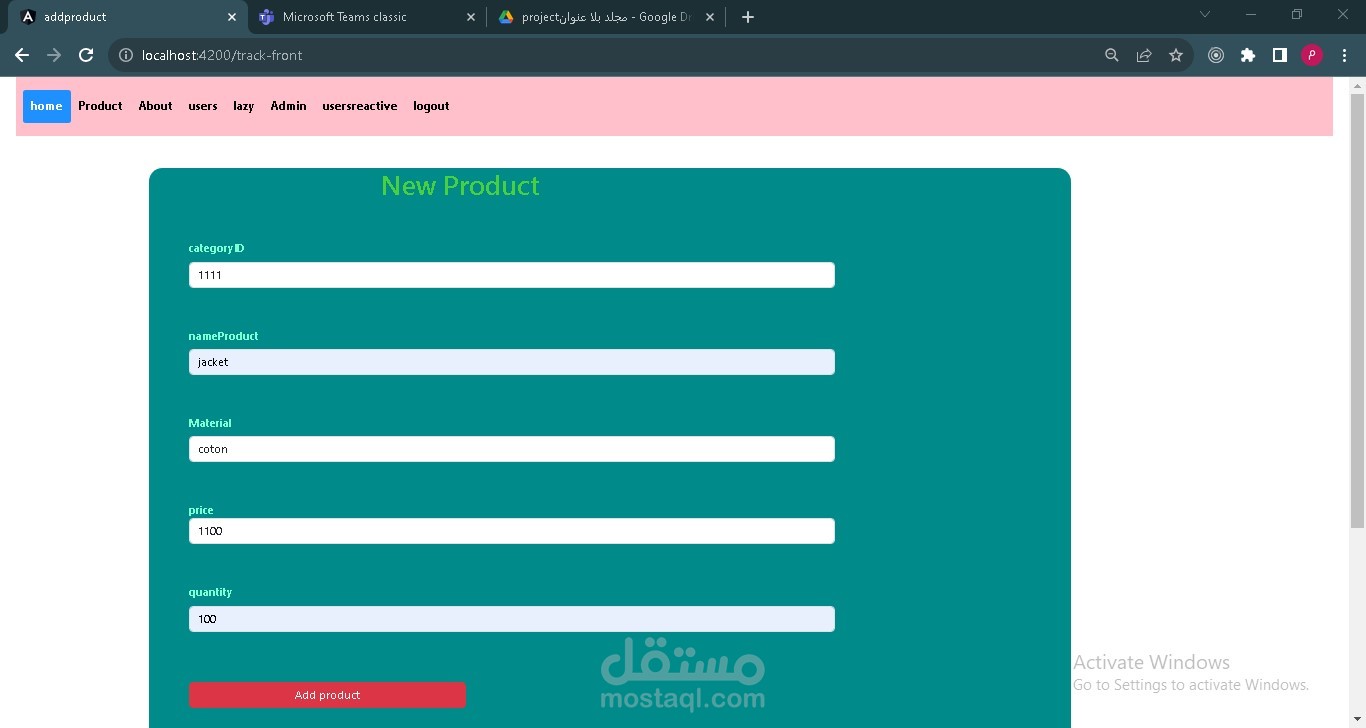This screenshot has height=728, width=1366.
Task: View site information icon in address bar
Action: [x=126, y=55]
